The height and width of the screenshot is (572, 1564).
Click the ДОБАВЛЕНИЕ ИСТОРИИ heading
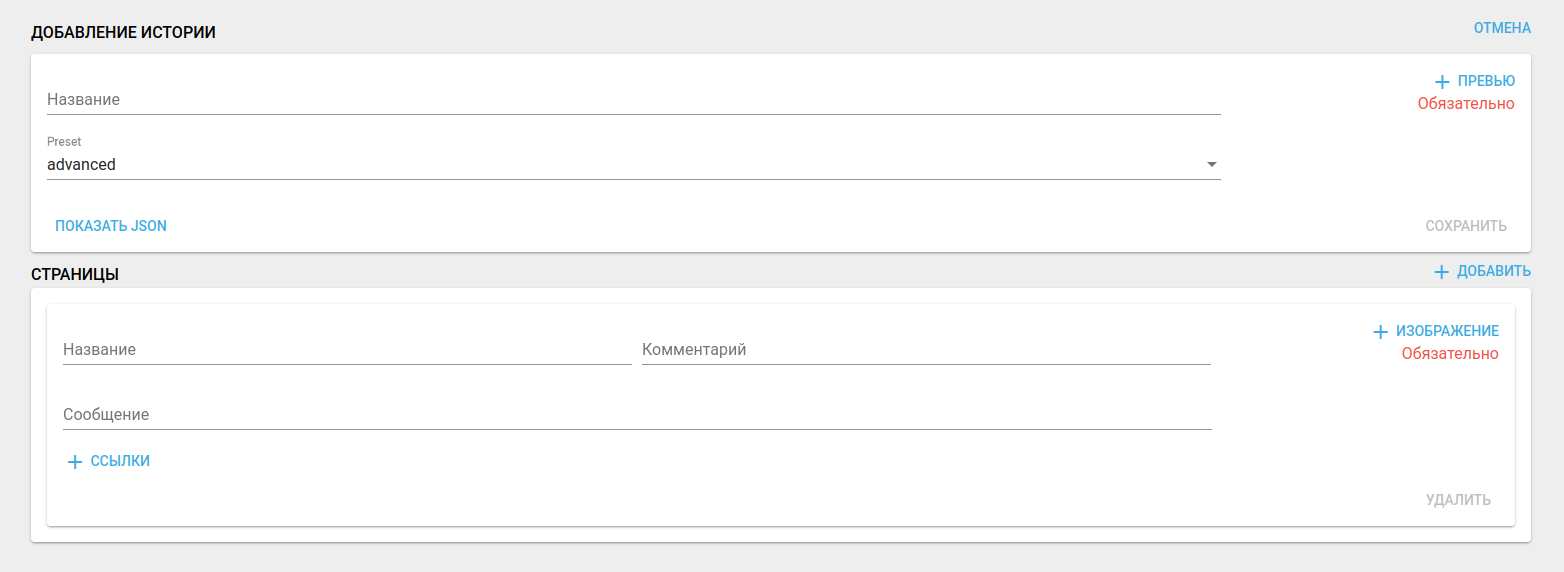click(x=123, y=32)
